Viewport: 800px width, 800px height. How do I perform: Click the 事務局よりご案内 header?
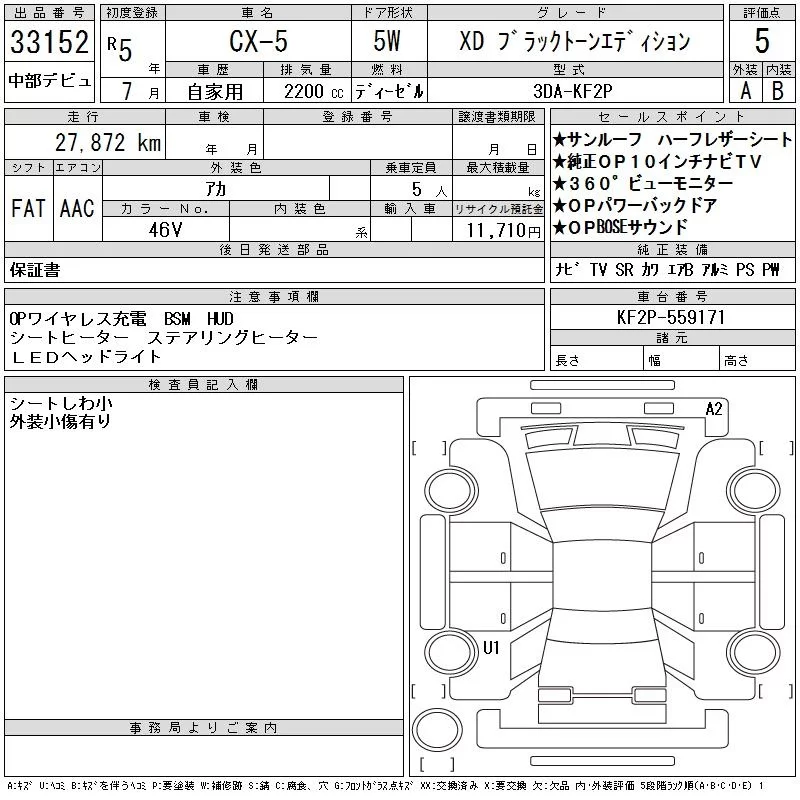point(204,728)
